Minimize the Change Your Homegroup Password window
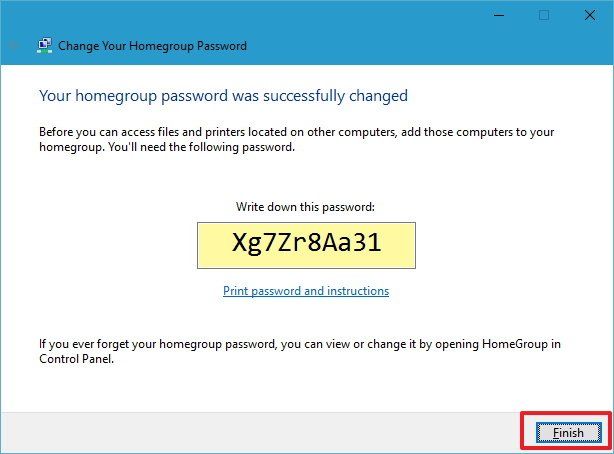 tap(499, 16)
